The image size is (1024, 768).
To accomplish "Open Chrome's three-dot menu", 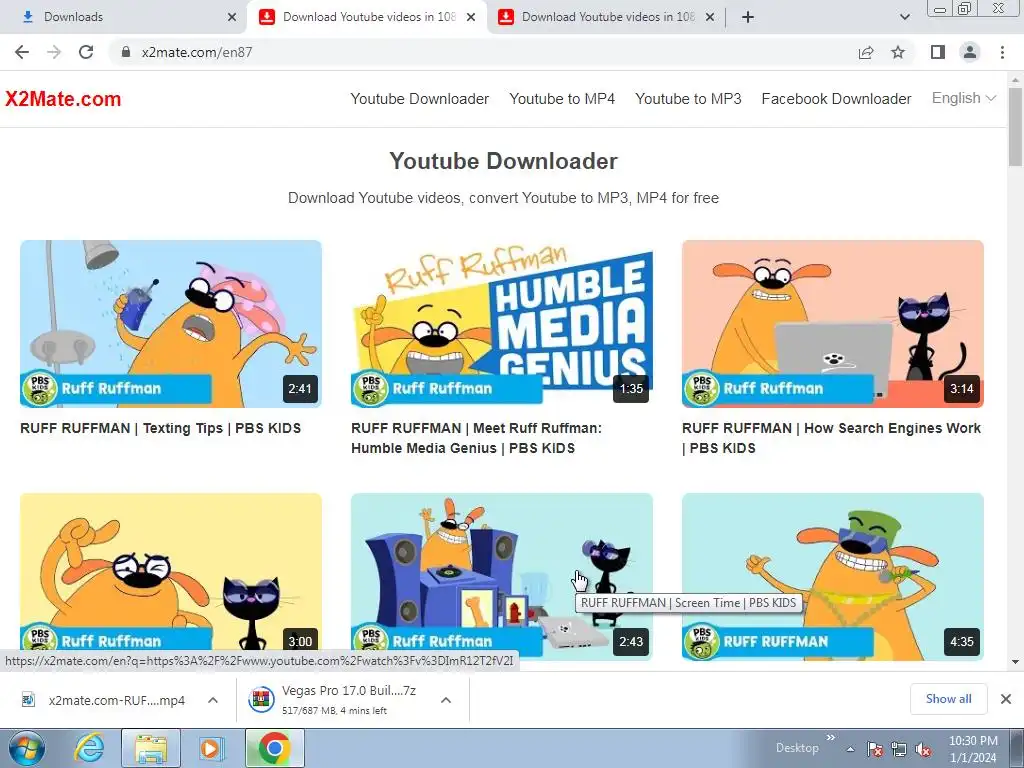I will 1002,52.
